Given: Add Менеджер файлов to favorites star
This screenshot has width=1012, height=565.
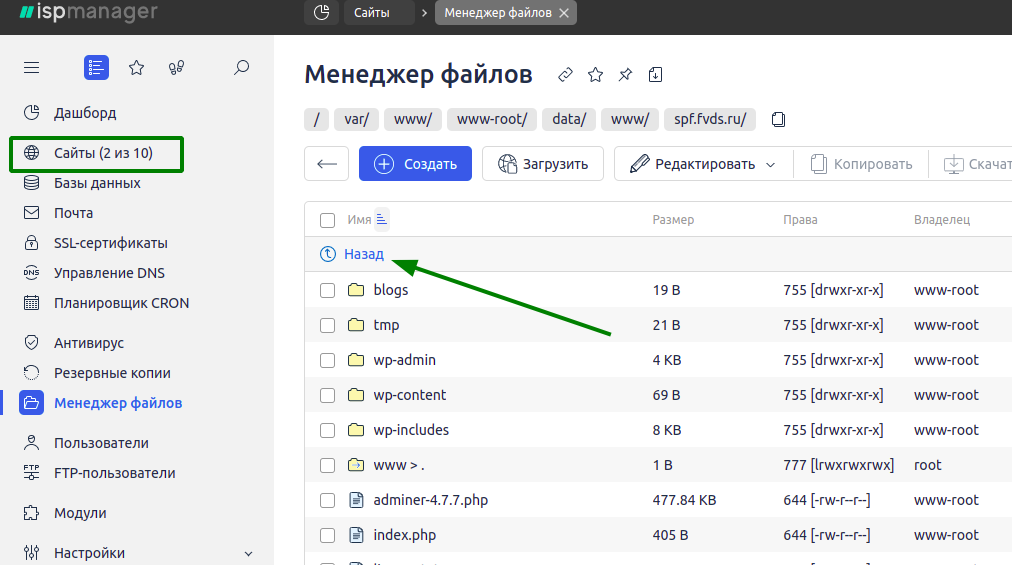Looking at the screenshot, I should click(595, 75).
